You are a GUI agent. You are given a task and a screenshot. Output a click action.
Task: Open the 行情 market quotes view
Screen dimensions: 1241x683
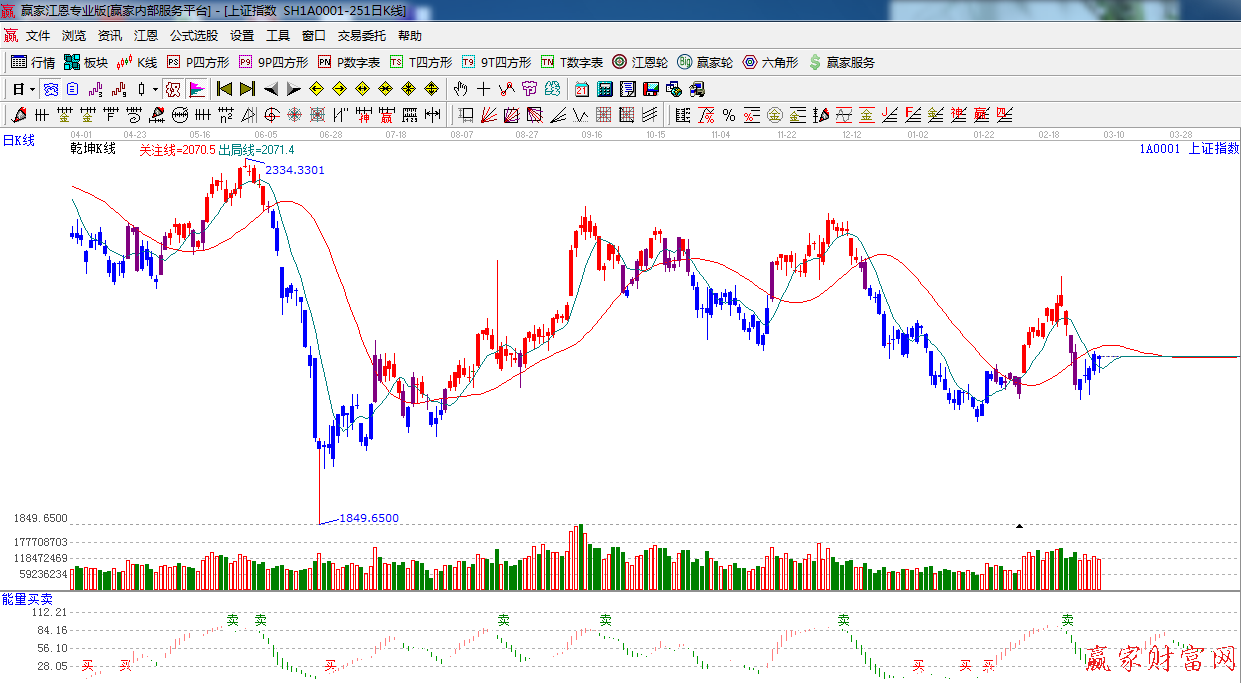[33, 62]
